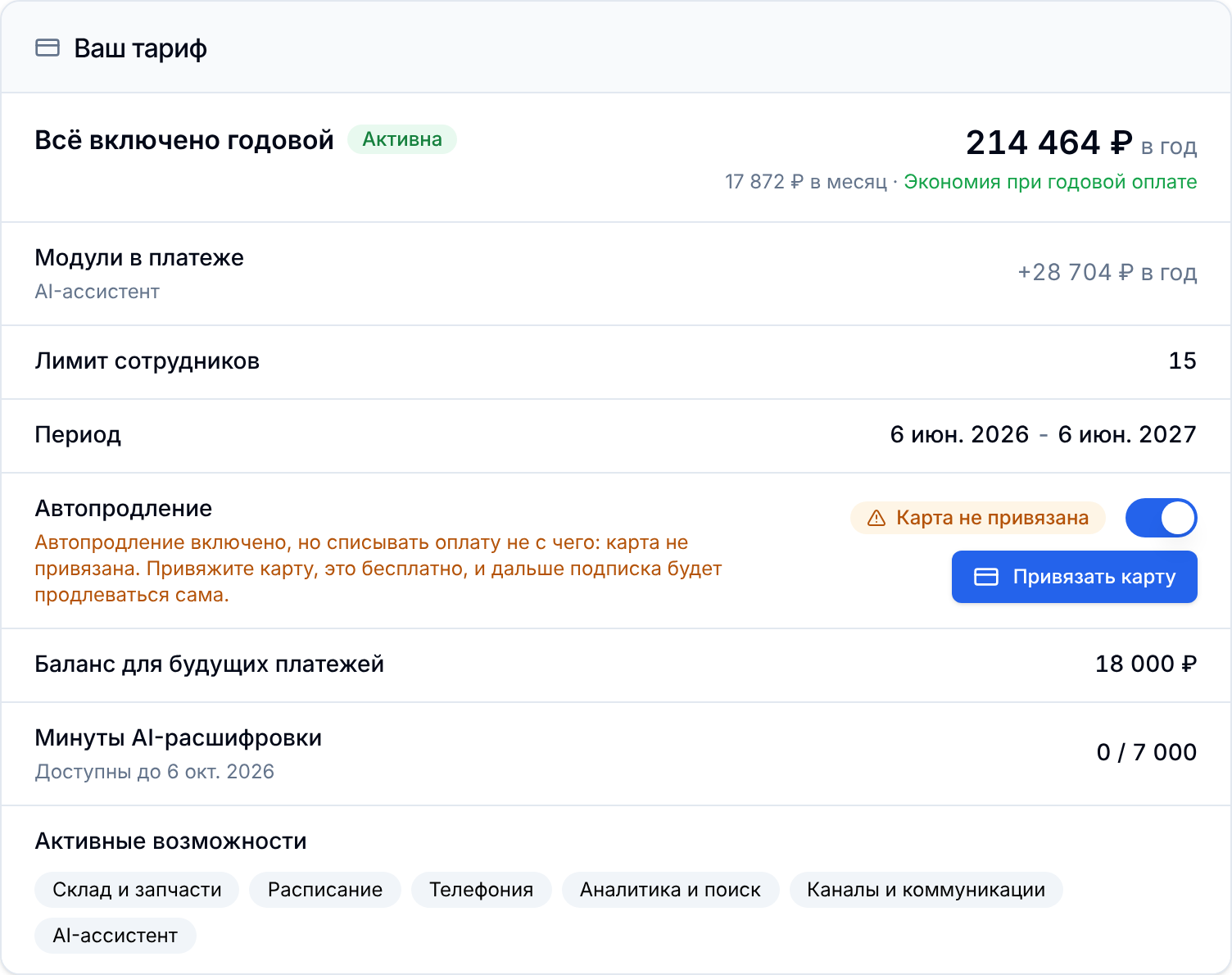Screen dimensions: 1232x975
Task: Click the Карта не привязана warning badge
Action: click(977, 518)
